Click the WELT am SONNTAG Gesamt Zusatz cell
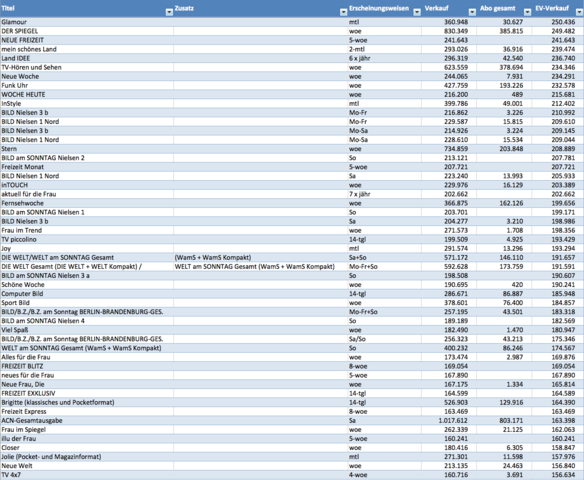Screen dimensions: 584x480 [x=260, y=267]
